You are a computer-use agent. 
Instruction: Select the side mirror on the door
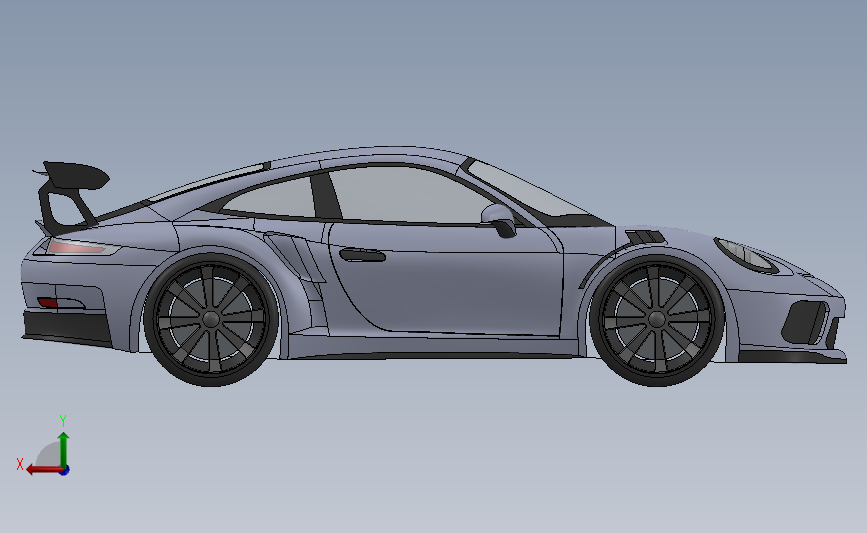coord(499,220)
